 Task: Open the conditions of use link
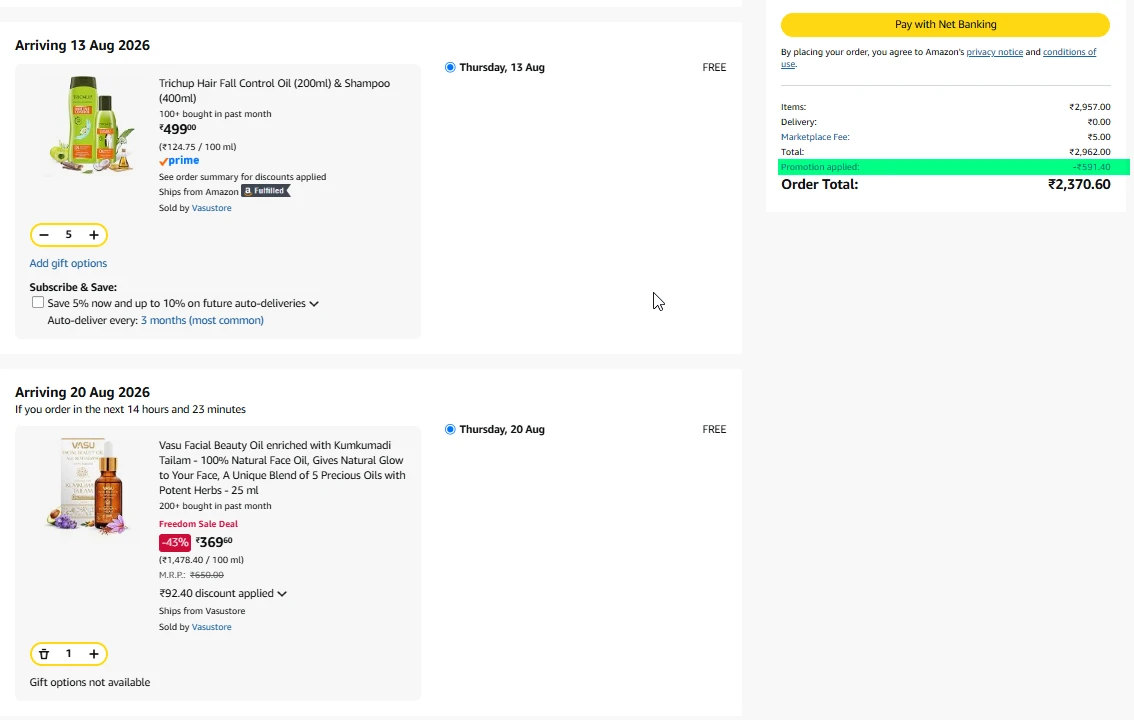coord(1069,52)
